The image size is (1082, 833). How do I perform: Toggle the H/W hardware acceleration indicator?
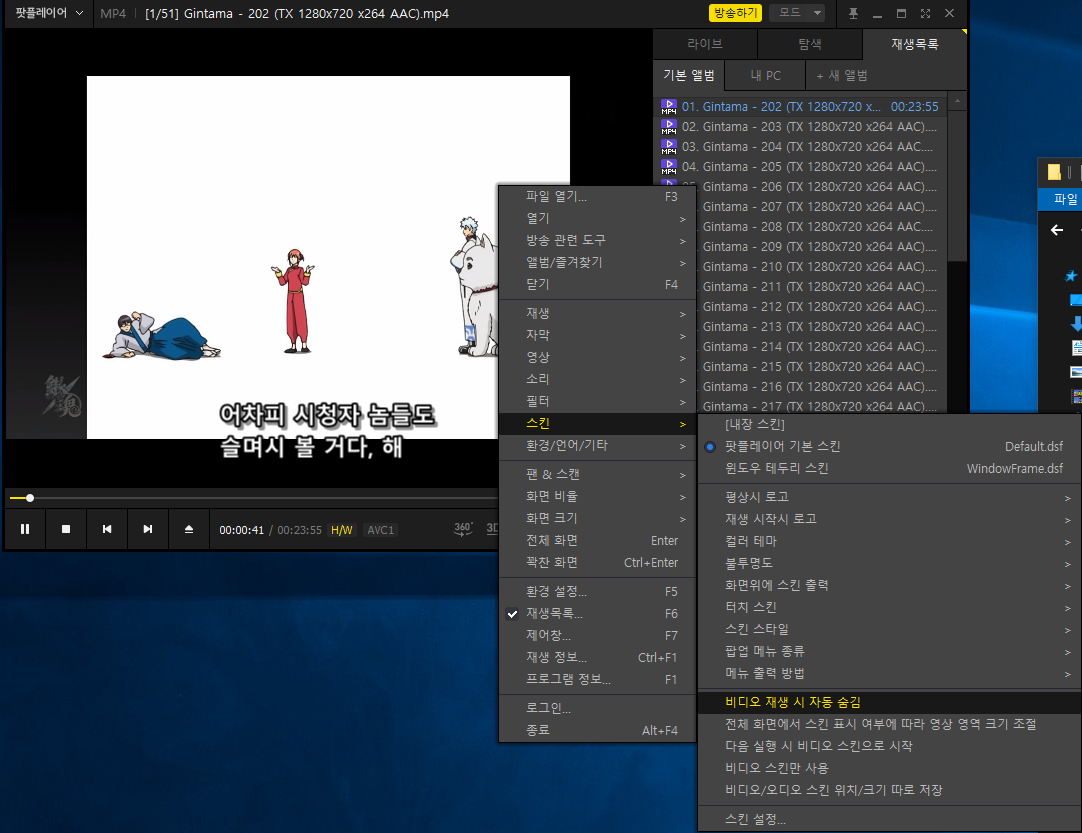[342, 530]
